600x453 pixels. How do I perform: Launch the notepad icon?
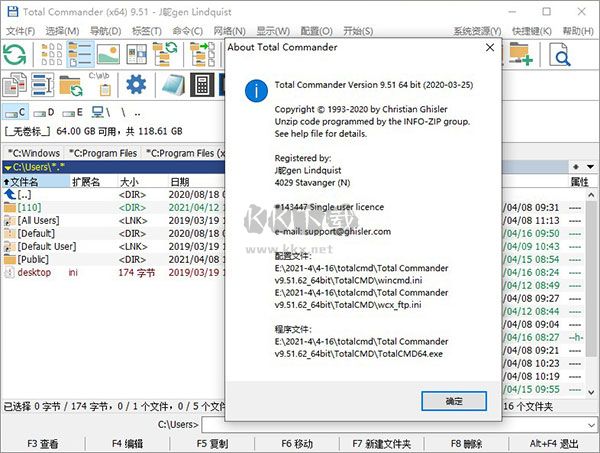coord(173,85)
